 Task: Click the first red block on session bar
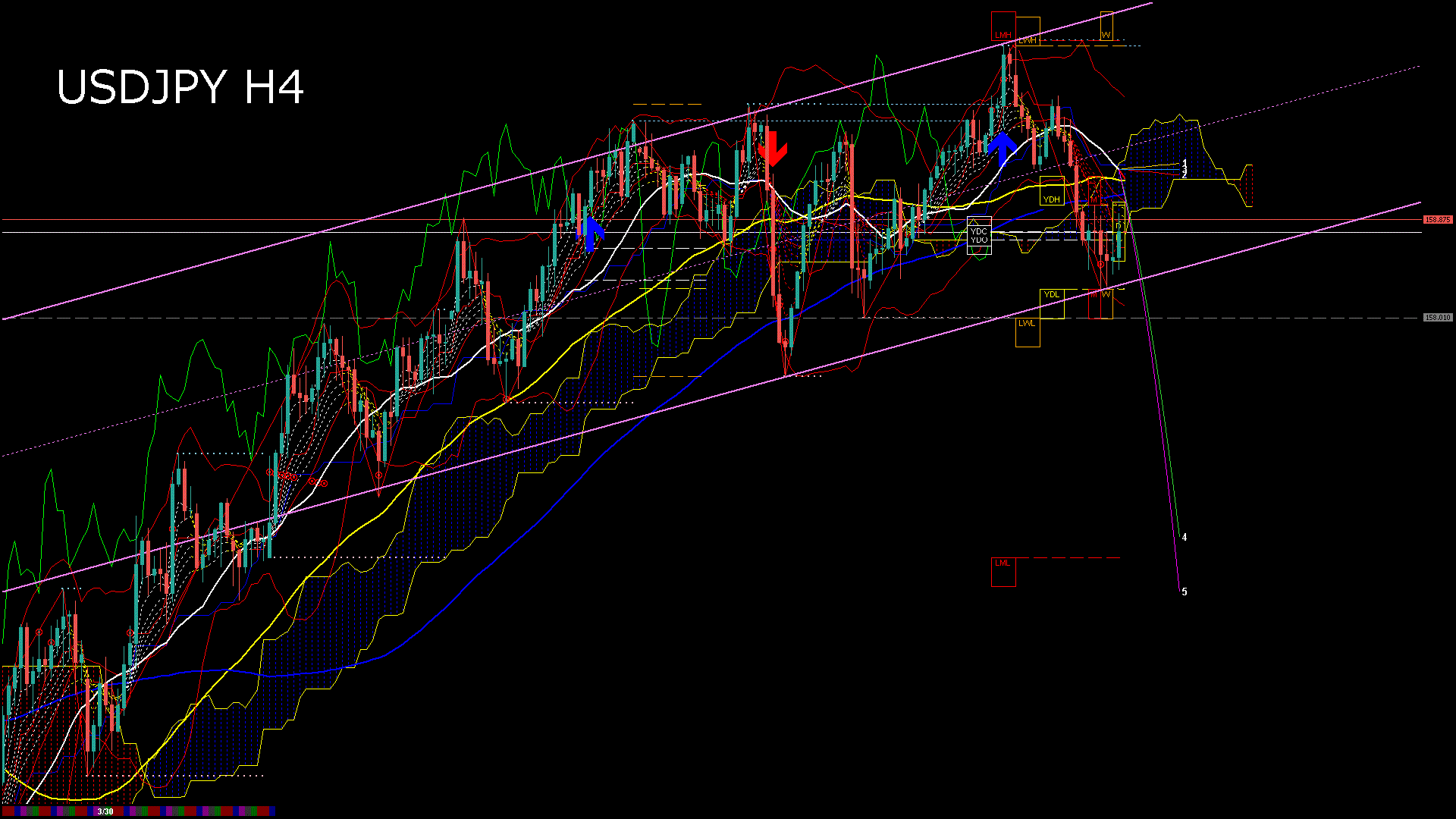point(8,811)
